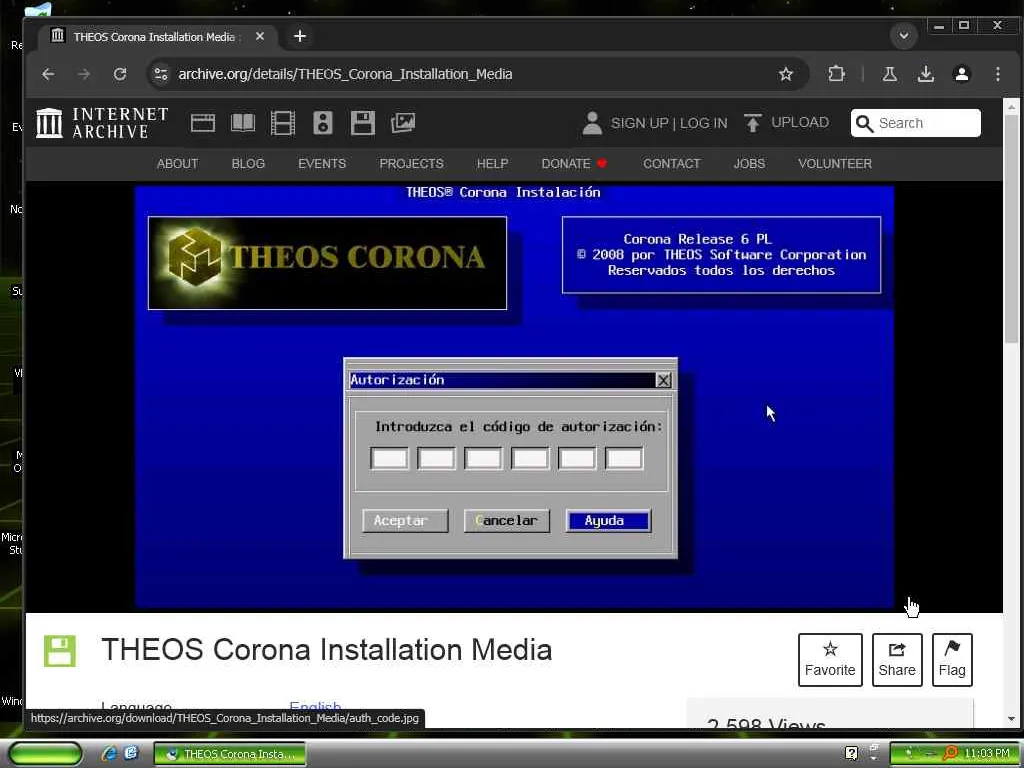
Task: Reload the page
Action: coord(120,74)
